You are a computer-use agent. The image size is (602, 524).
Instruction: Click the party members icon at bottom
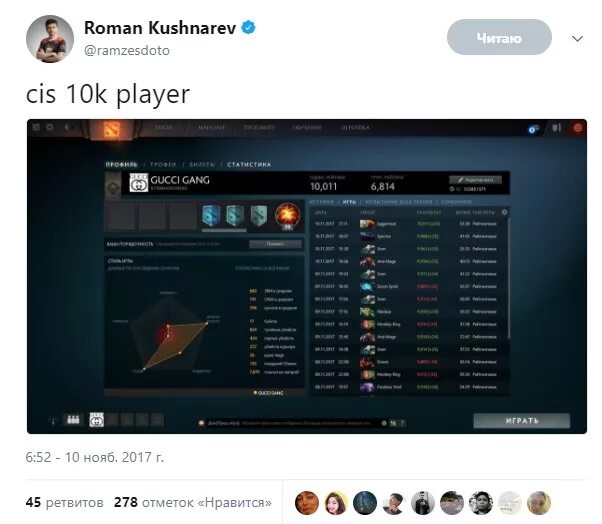point(73,420)
